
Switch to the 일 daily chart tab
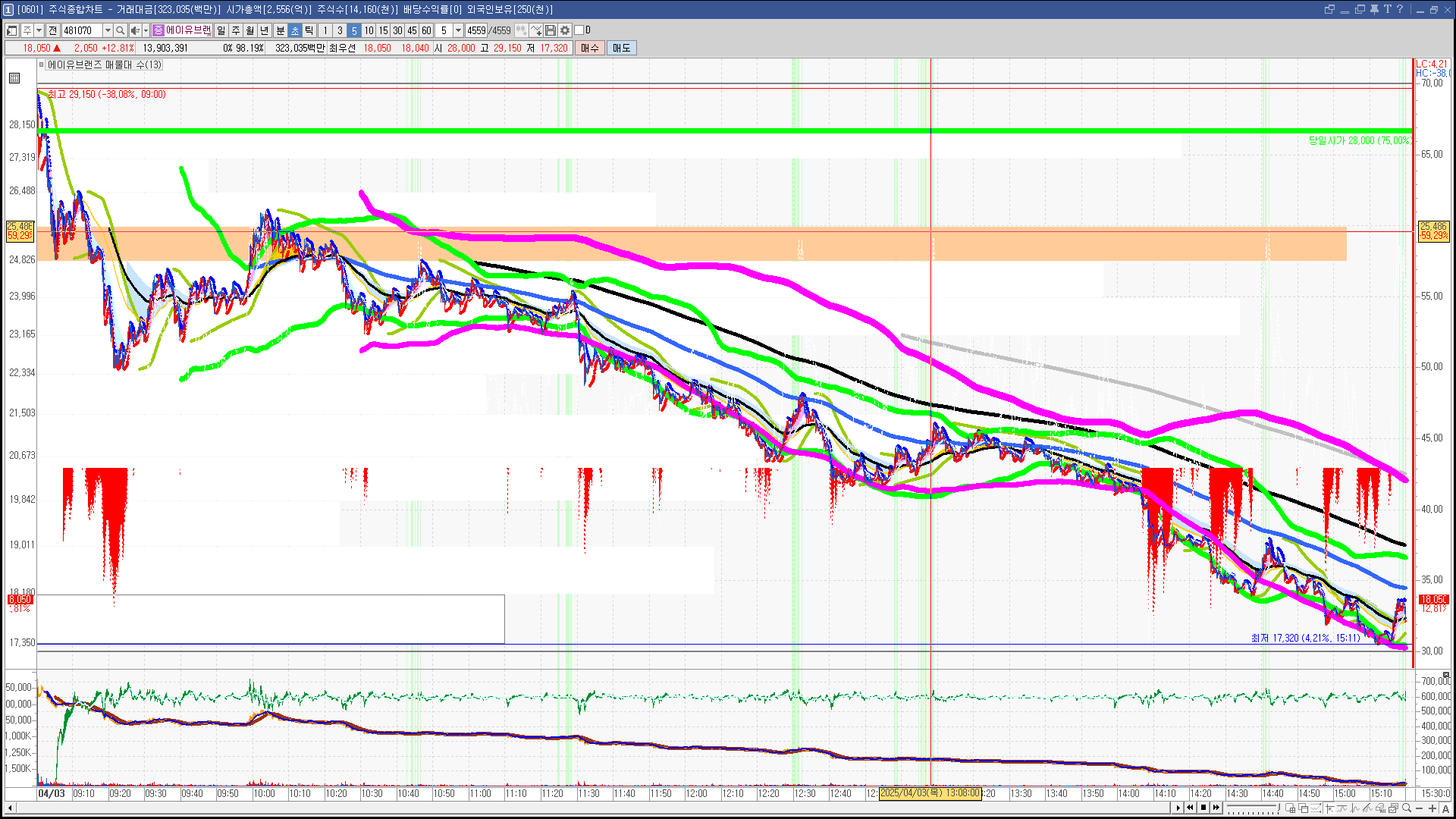pos(221,30)
